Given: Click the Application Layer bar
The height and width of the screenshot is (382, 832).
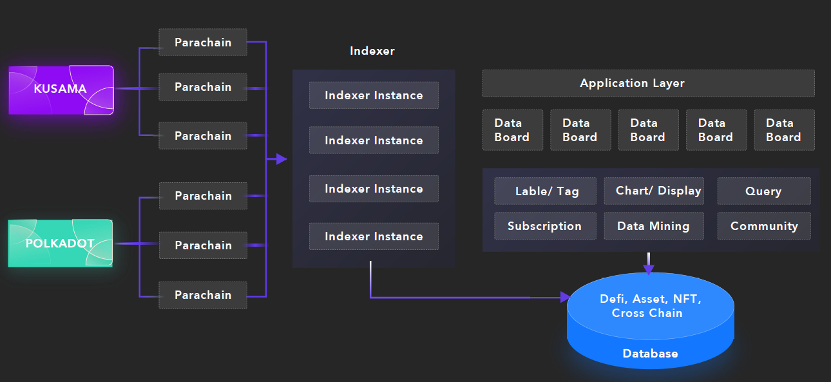Looking at the screenshot, I should tap(648, 83).
